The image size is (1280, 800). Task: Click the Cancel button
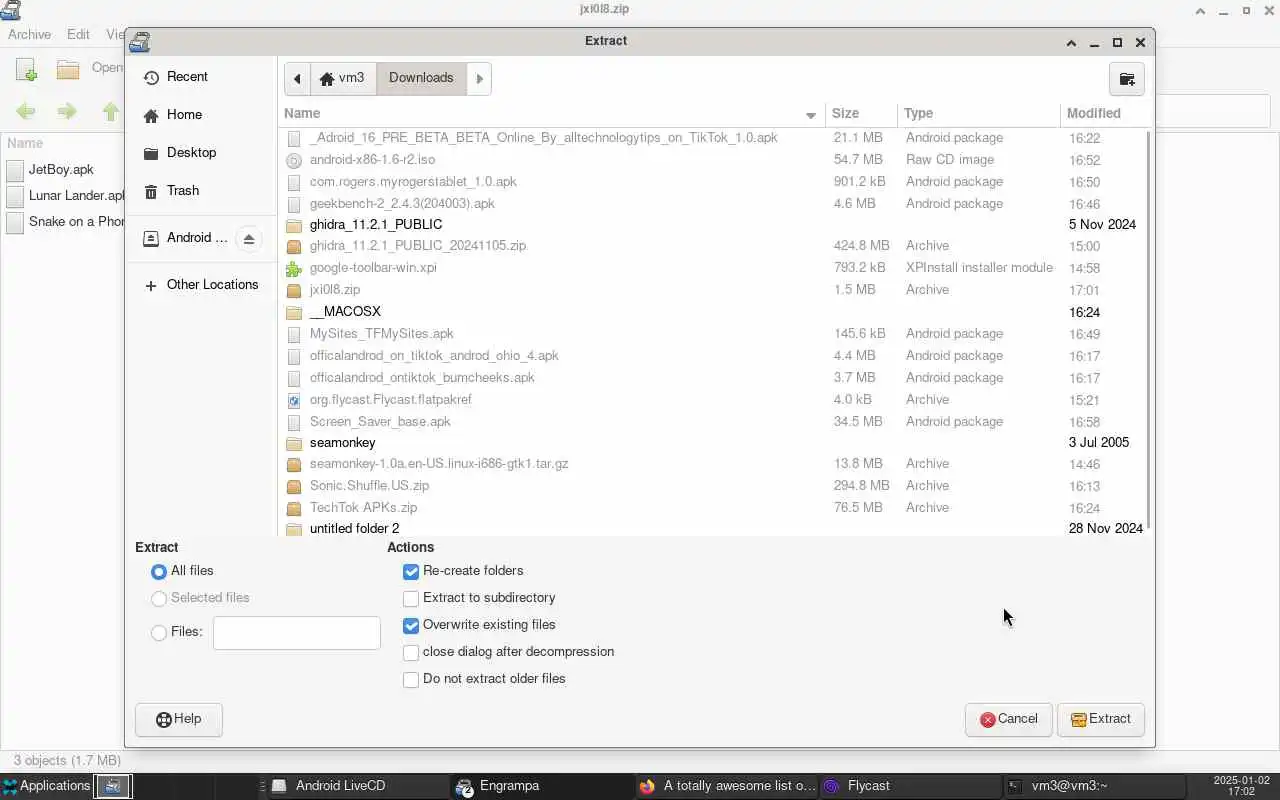pos(1008,719)
